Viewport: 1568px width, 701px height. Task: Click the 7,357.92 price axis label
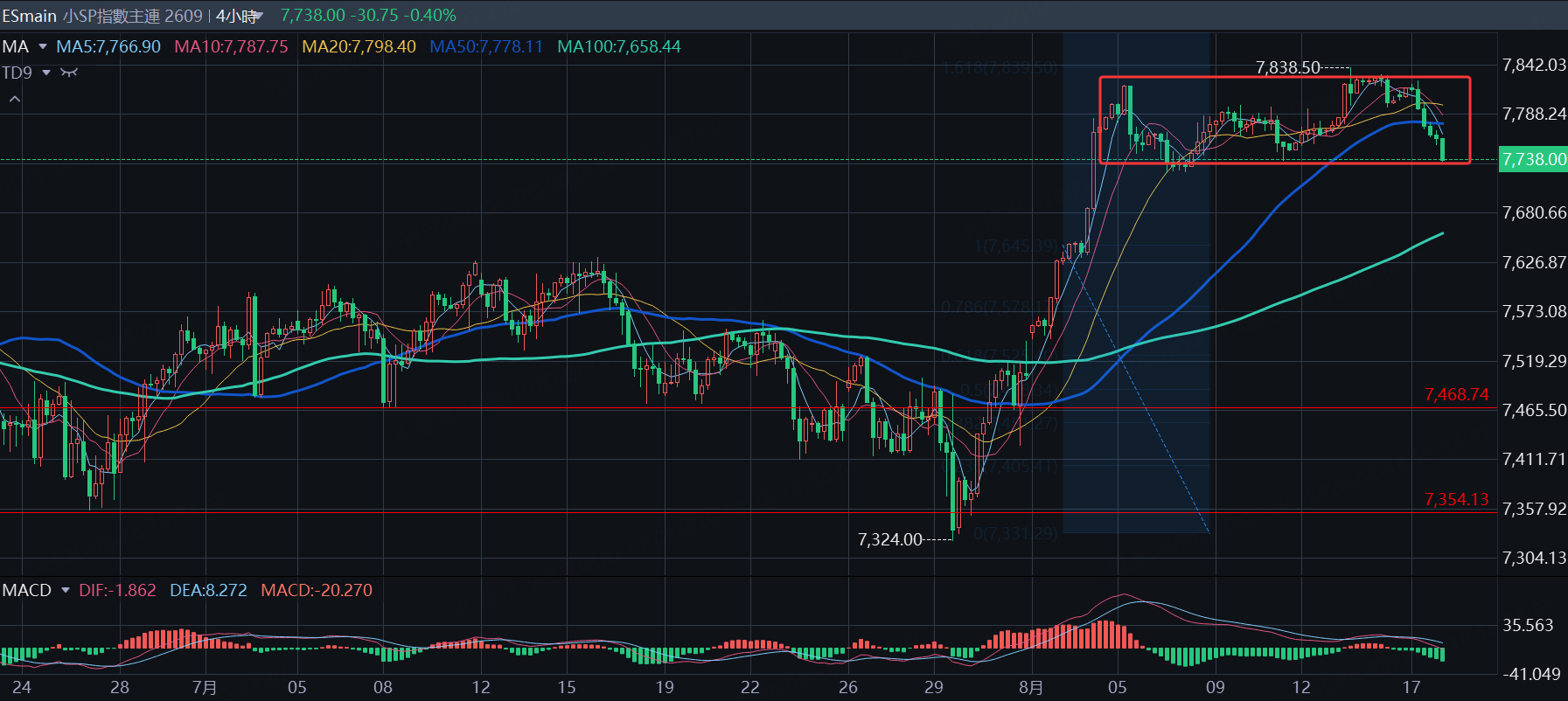coord(1534,510)
